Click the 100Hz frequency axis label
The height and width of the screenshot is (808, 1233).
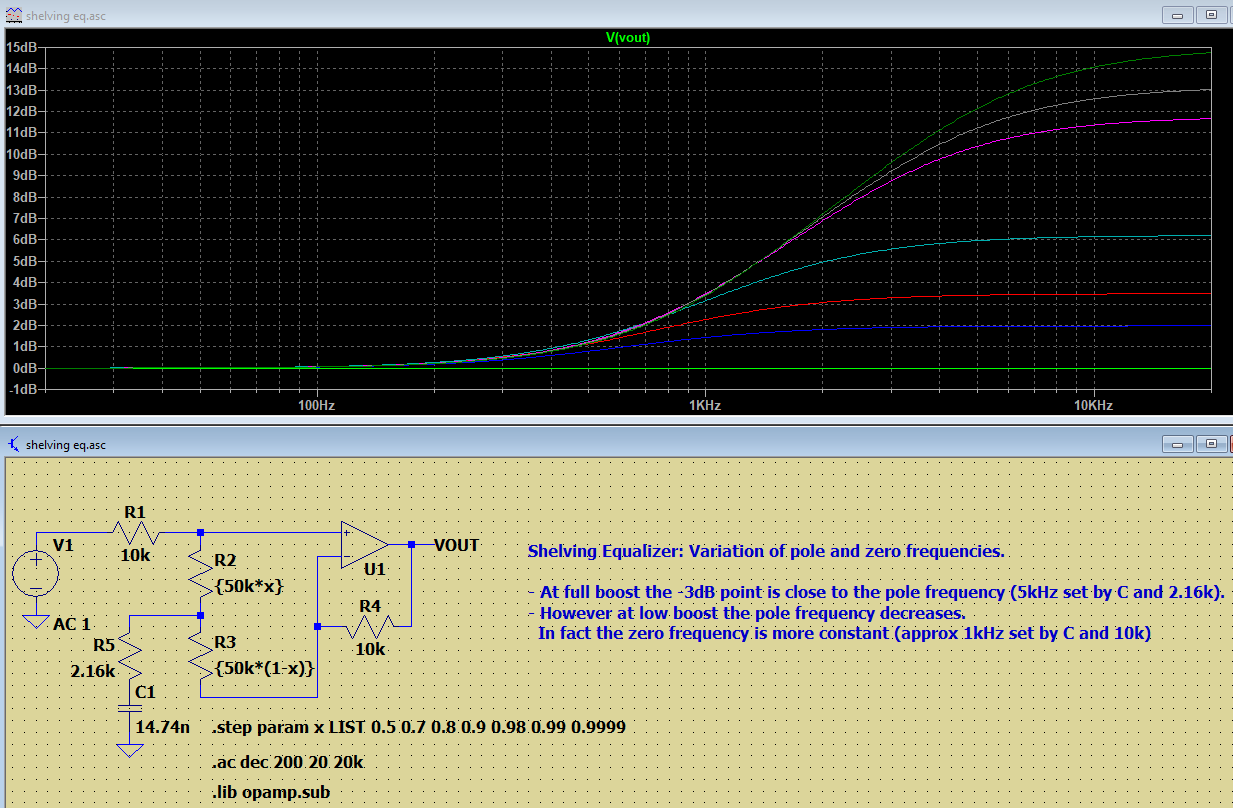(x=315, y=406)
